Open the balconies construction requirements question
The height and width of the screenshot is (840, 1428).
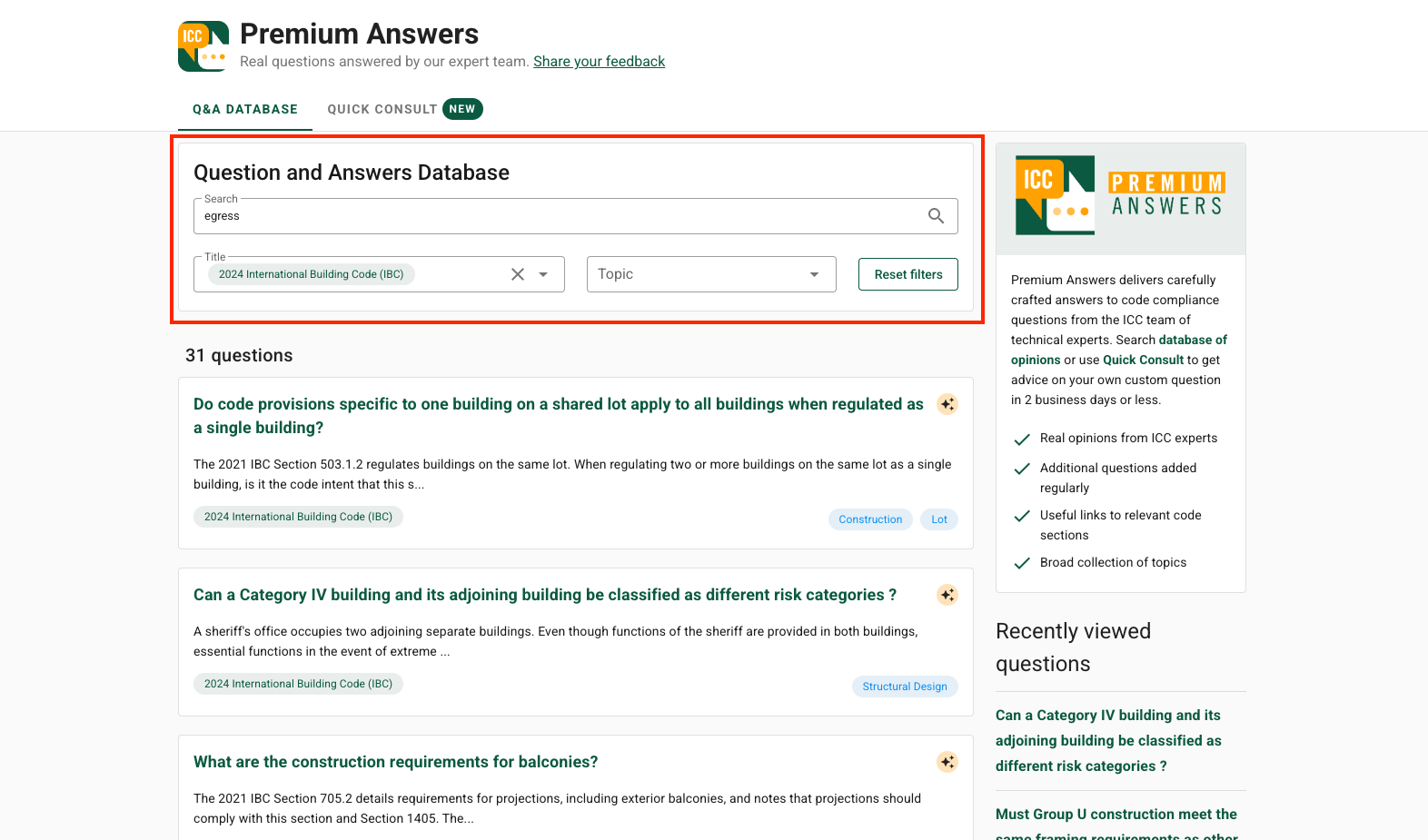396,762
